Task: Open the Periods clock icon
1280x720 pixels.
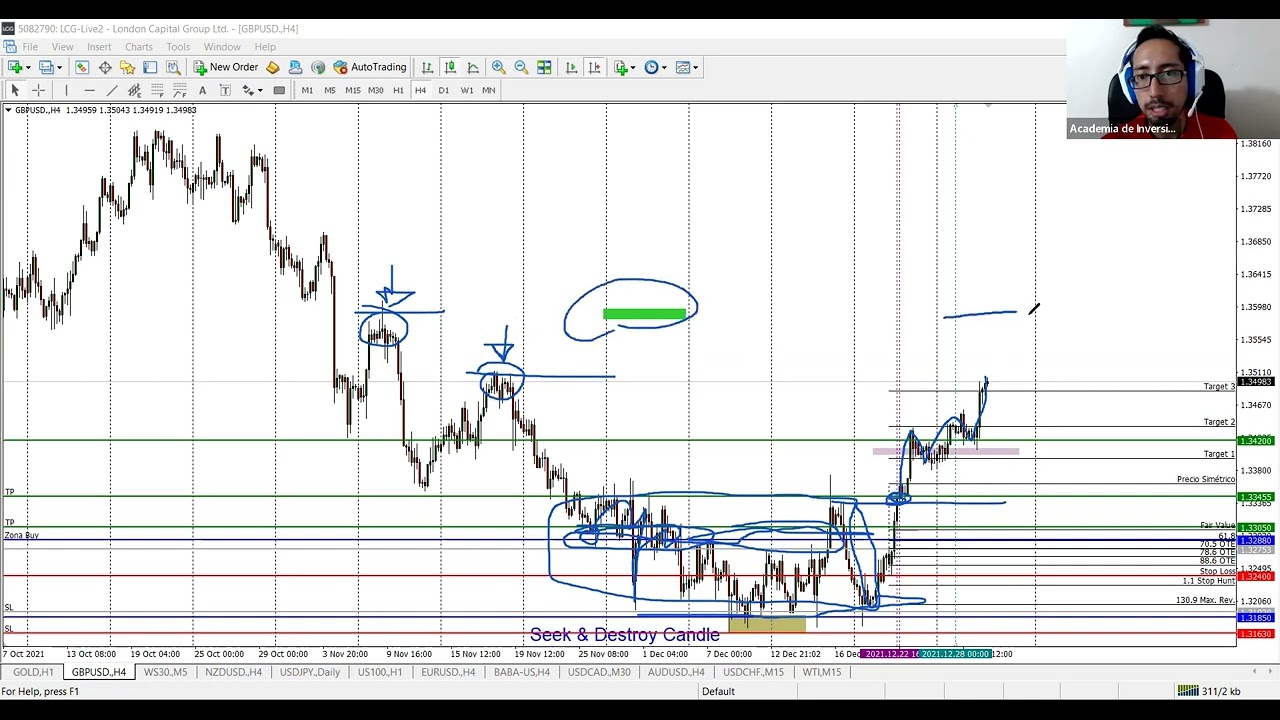Action: pyautogui.click(x=651, y=67)
